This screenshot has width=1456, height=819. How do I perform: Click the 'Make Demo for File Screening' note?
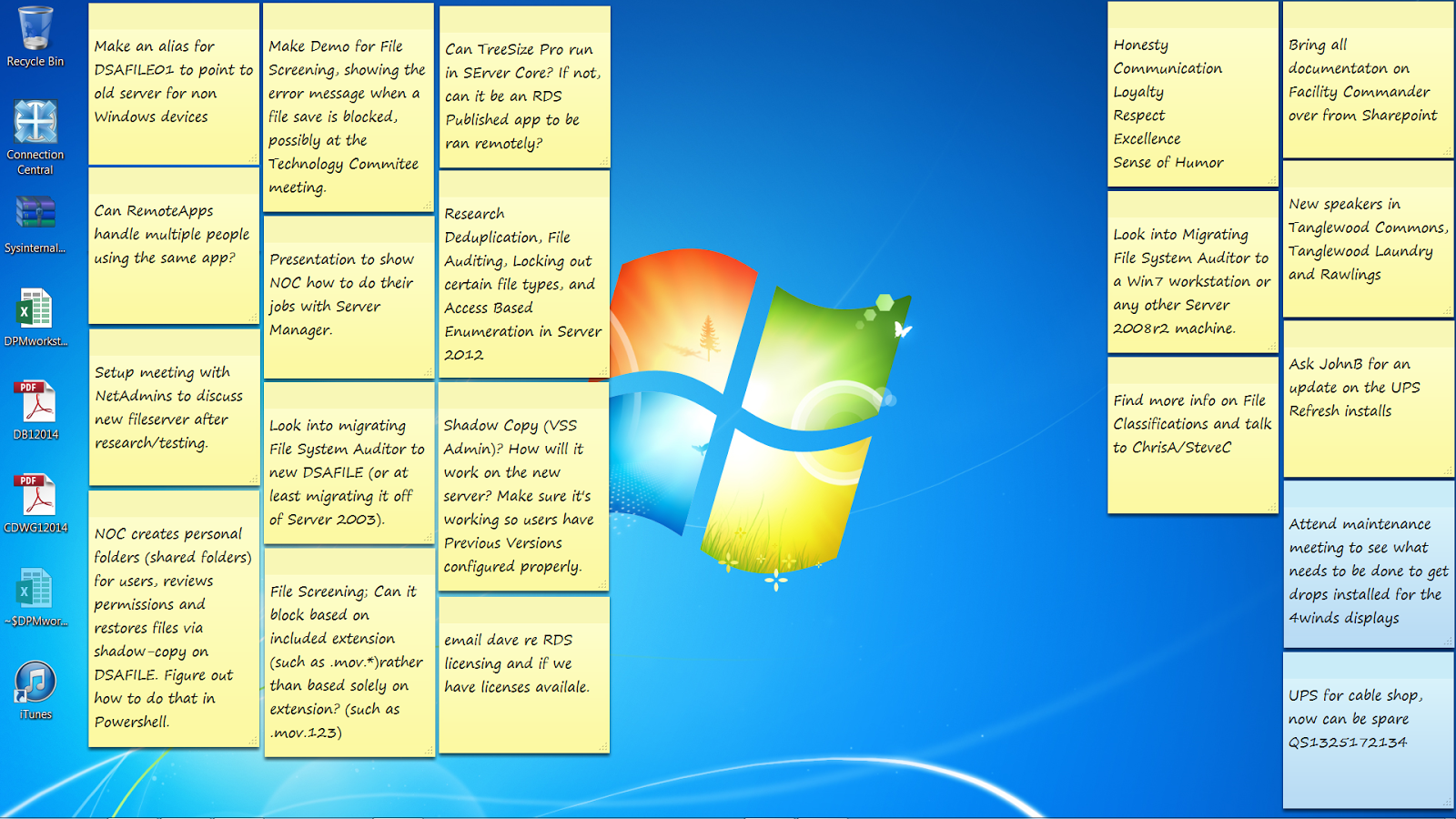[x=349, y=107]
